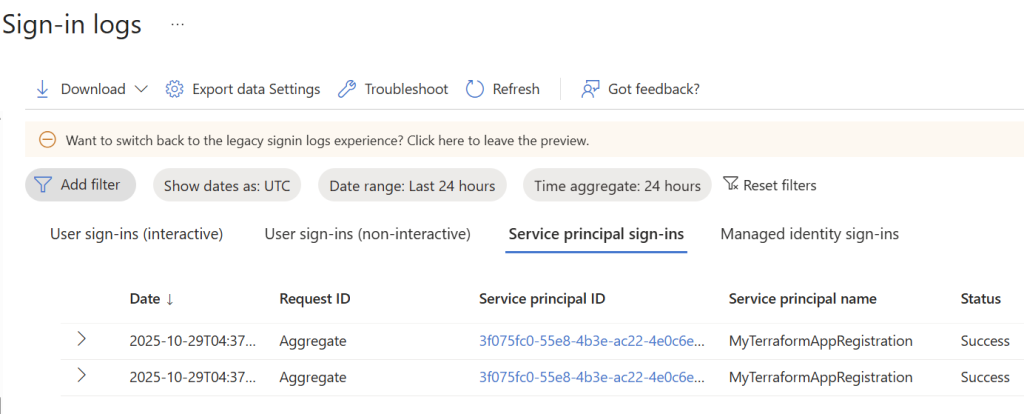Sort by the Date column header
Image resolution: width=1024 pixels, height=414 pixels.
[x=152, y=298]
